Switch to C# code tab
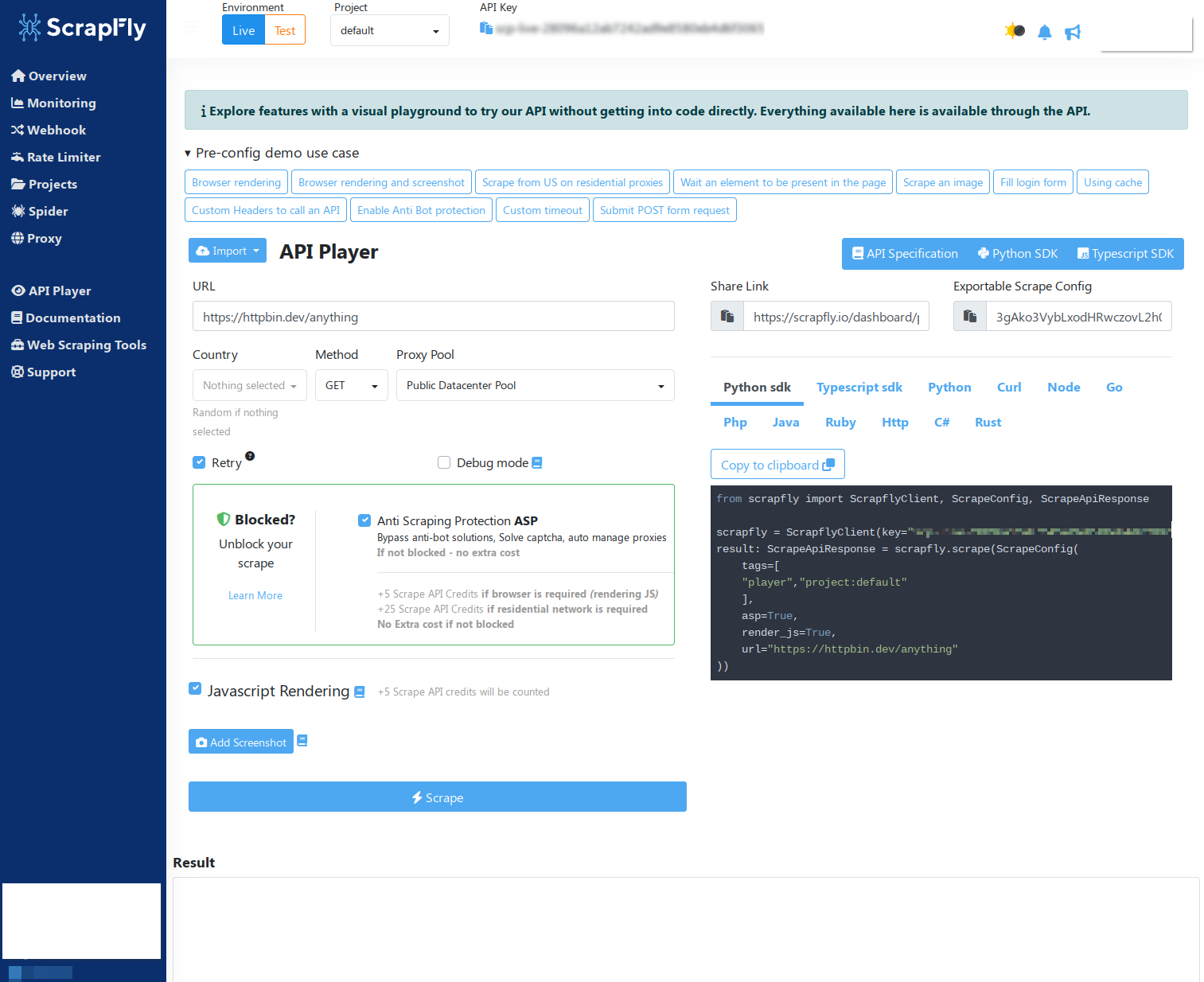This screenshot has width=1204, height=982. [x=942, y=423]
